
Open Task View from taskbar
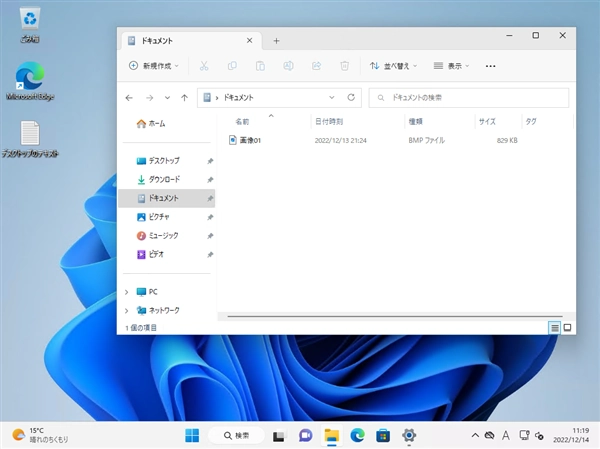click(279, 436)
